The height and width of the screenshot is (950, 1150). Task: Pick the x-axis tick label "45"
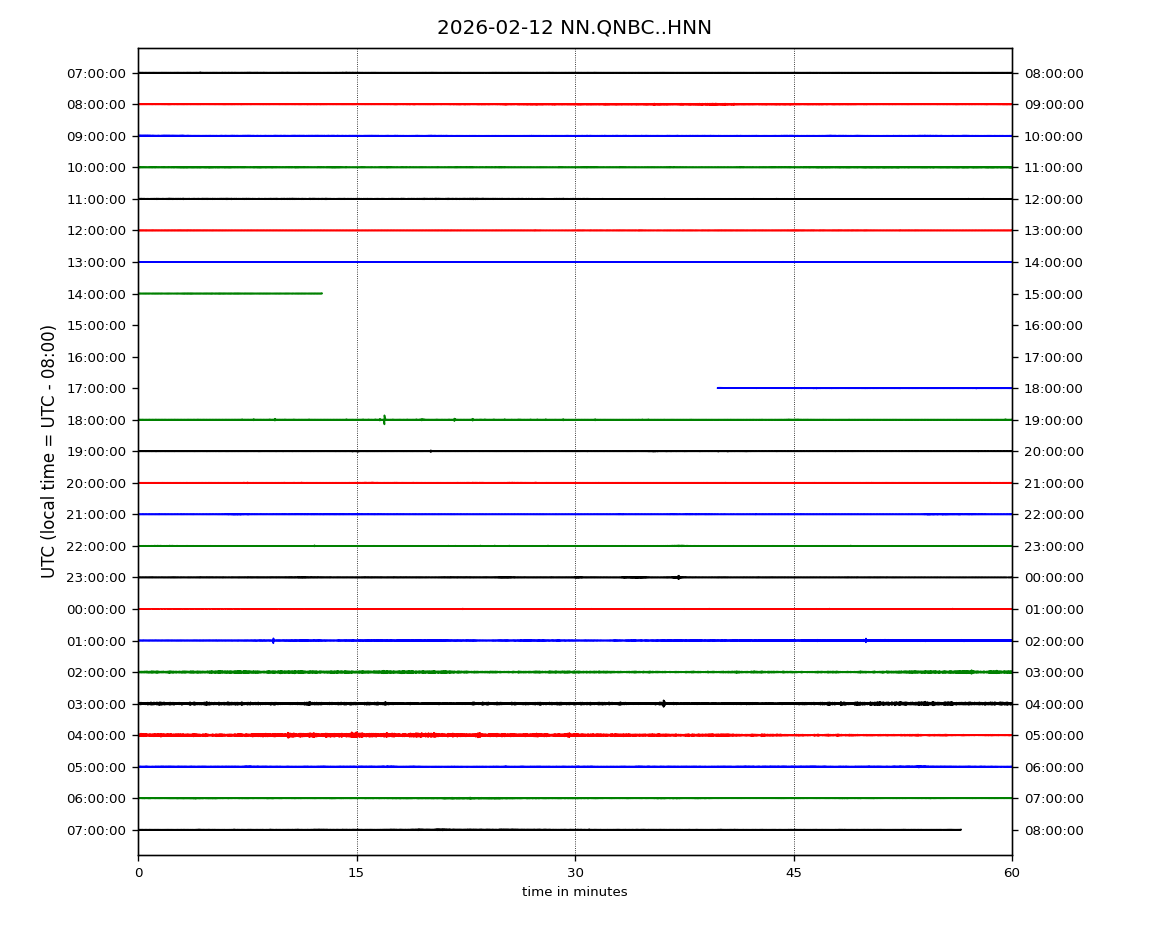click(x=794, y=873)
